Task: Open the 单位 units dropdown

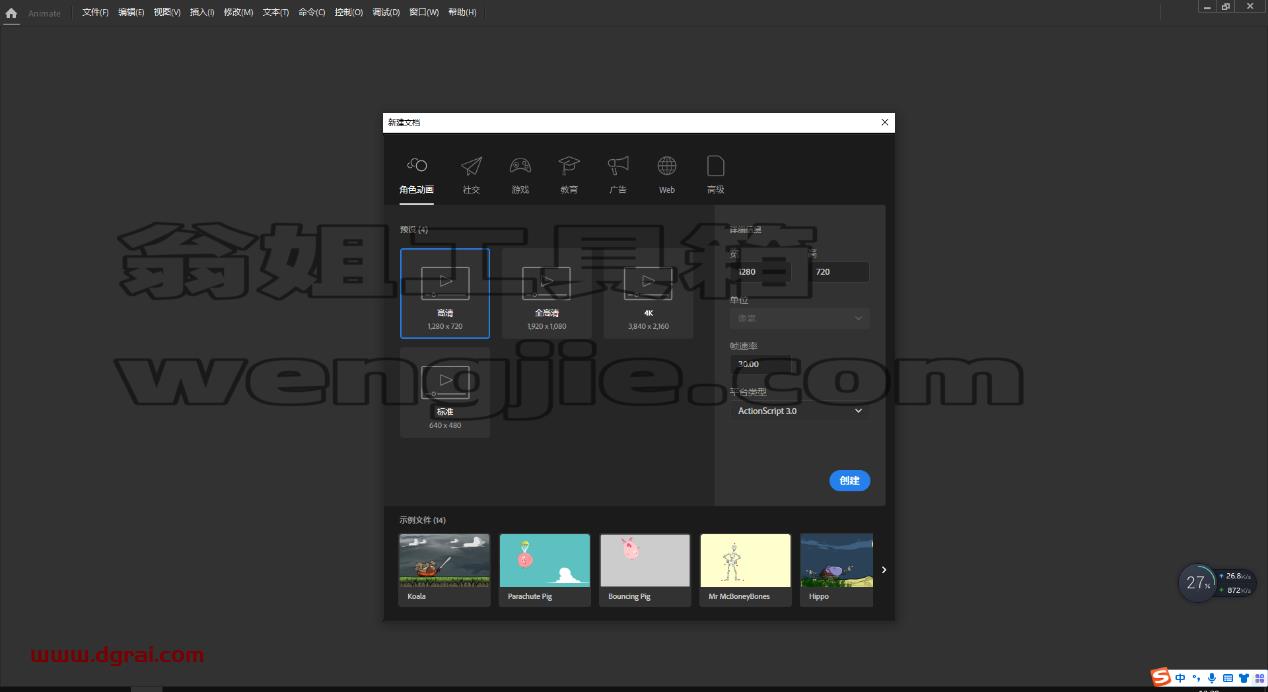Action: point(799,318)
